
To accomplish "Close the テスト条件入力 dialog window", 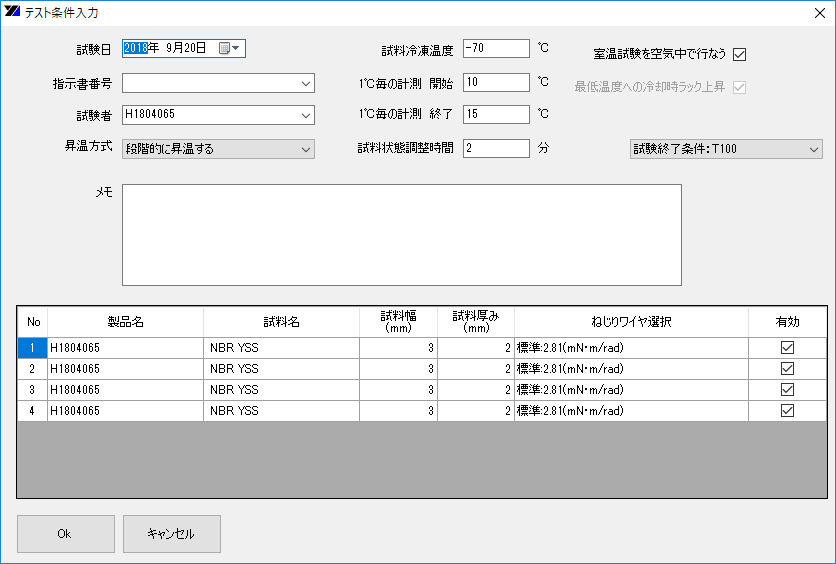I will pyautogui.click(x=816, y=12).
